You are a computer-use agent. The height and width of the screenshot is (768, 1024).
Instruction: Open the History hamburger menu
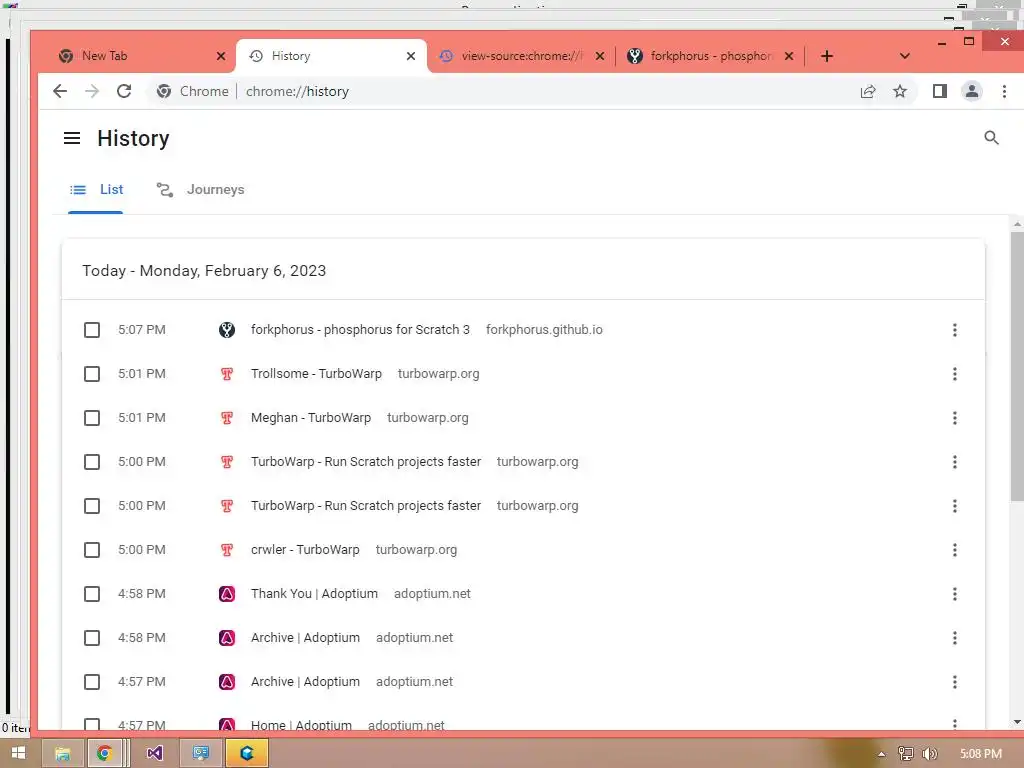pyautogui.click(x=72, y=138)
